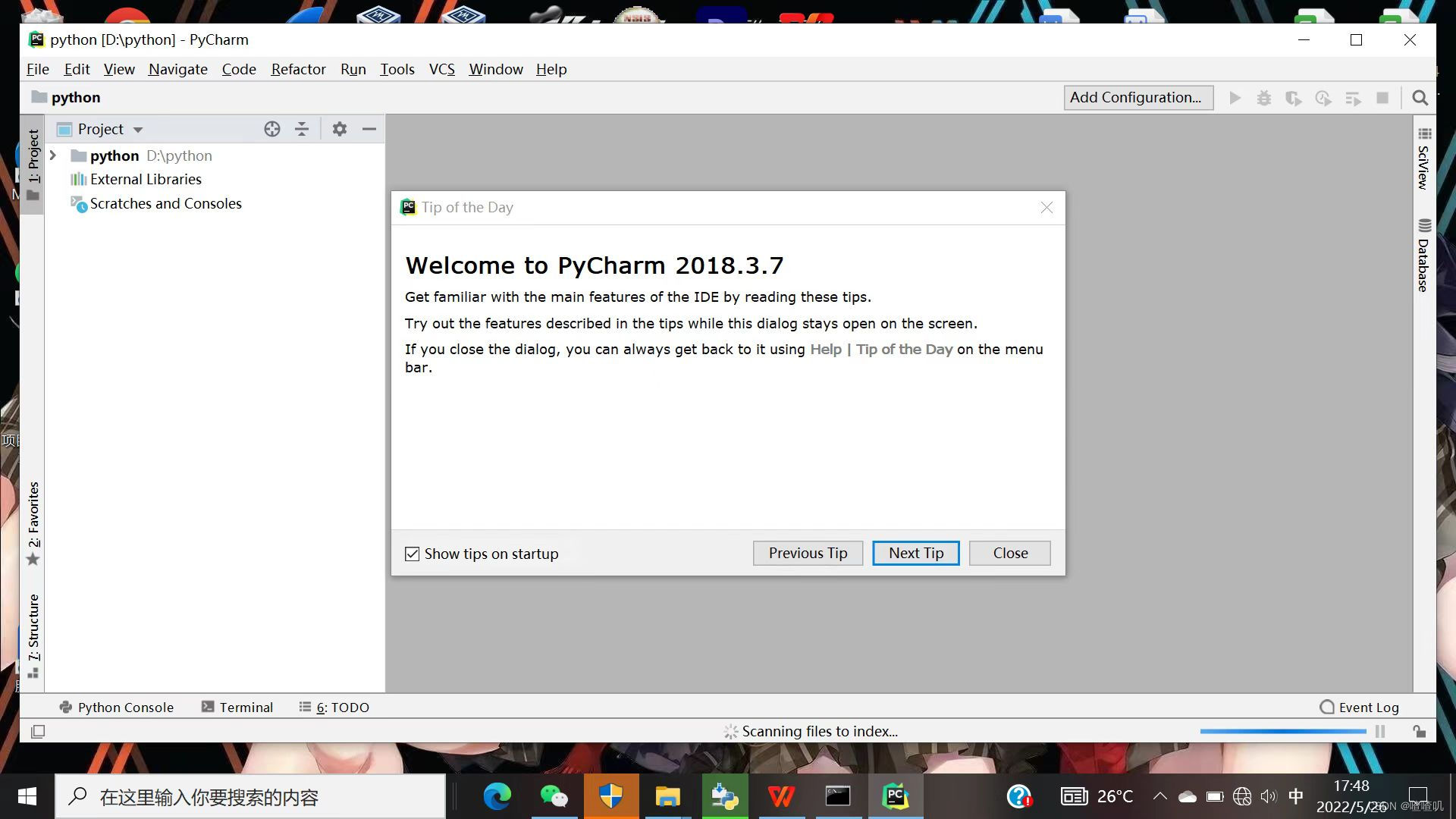
Task: Pause indexing with the pause icon
Action: click(1379, 731)
